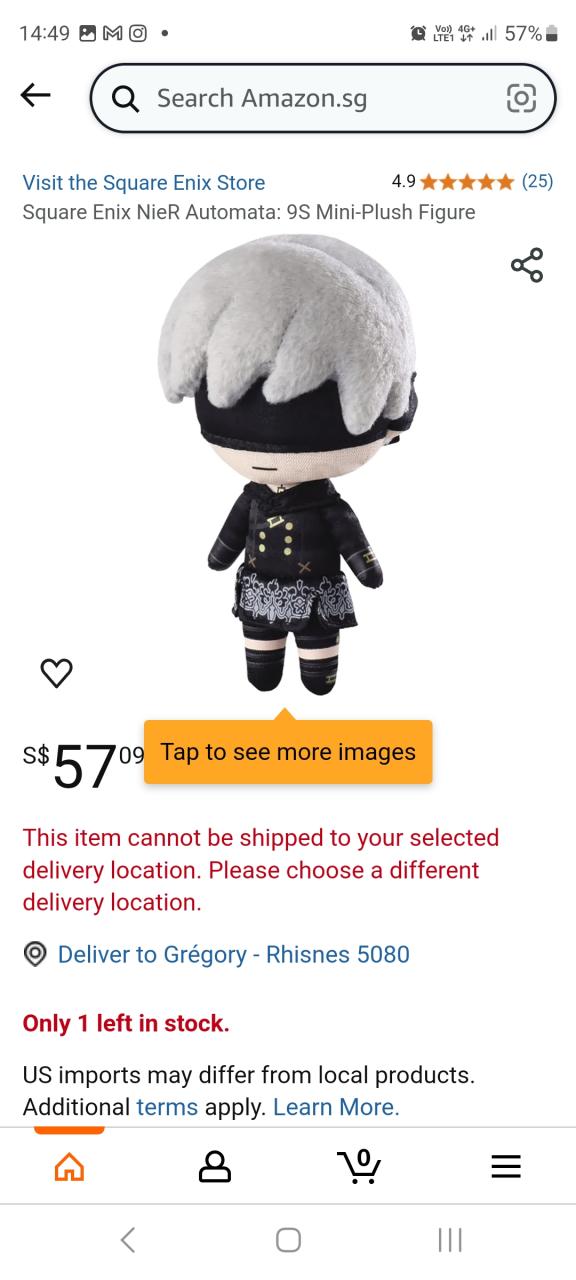This screenshot has height=1280, width=576.
Task: Tap Android system back button
Action: (x=128, y=1240)
